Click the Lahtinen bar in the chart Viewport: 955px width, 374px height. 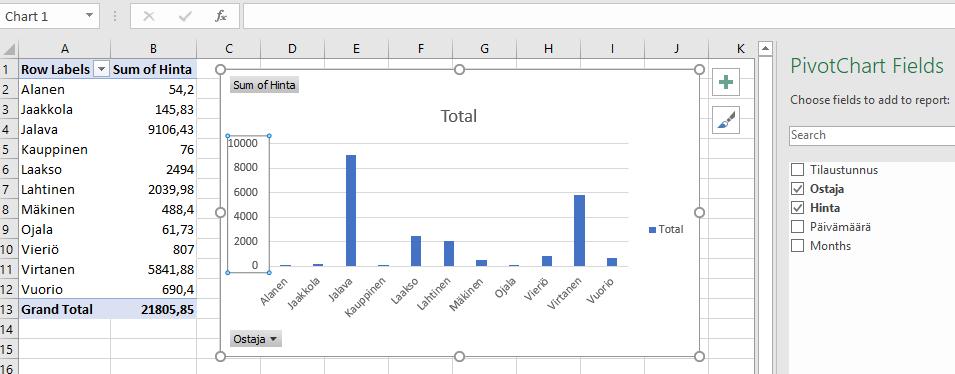point(449,254)
